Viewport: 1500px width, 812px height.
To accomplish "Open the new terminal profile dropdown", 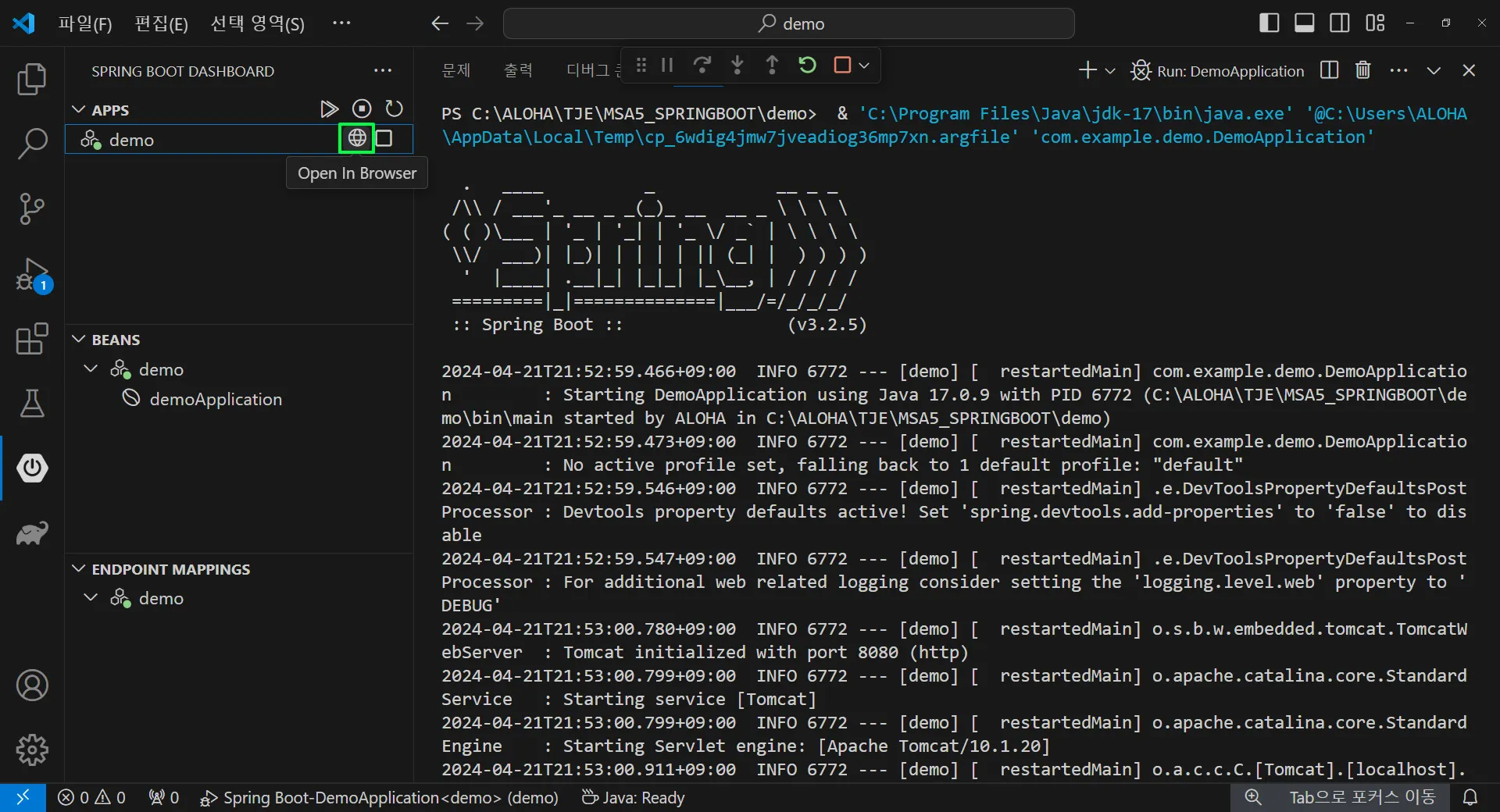I will [x=1110, y=71].
